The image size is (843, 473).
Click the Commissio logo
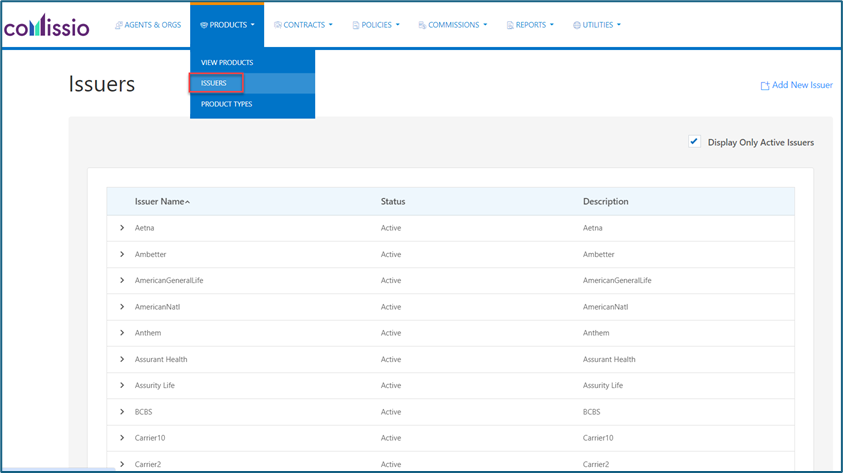(x=46, y=25)
